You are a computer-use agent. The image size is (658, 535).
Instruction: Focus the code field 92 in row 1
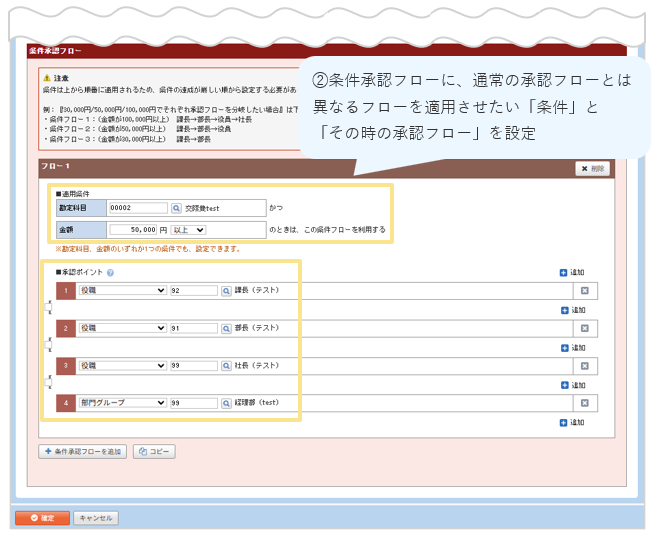[x=194, y=290]
